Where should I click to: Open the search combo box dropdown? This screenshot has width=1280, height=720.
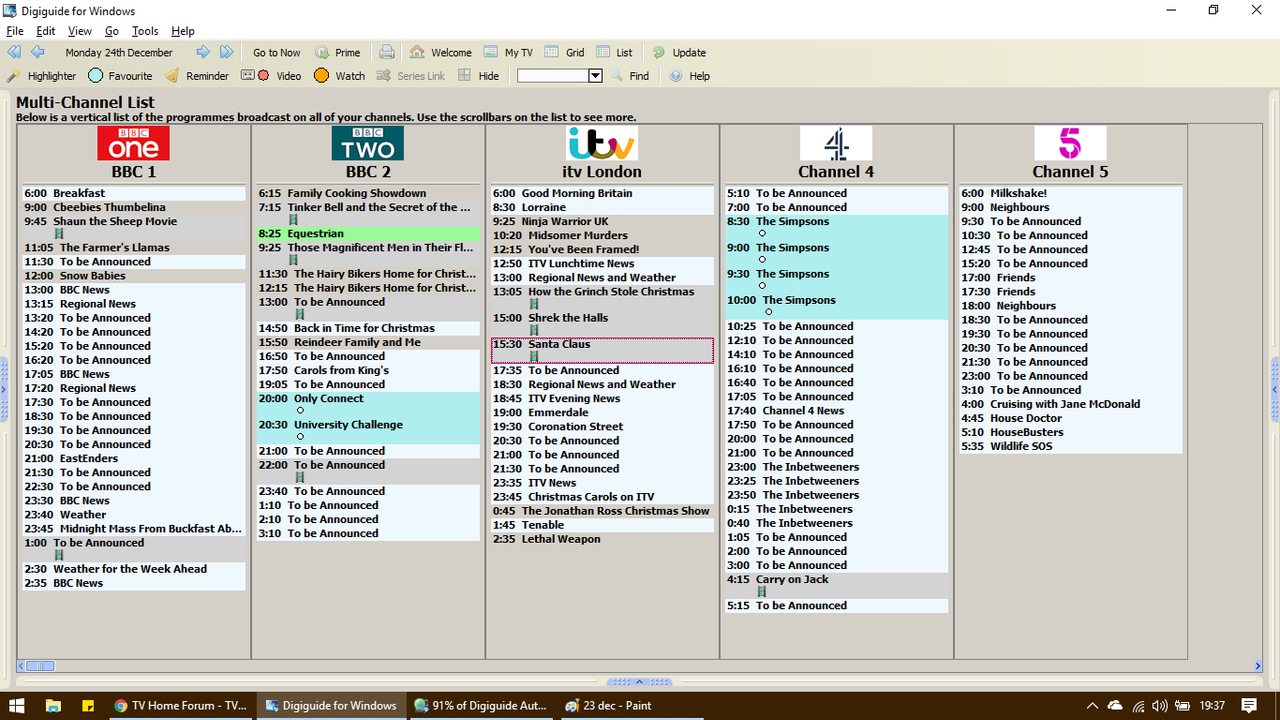595,76
